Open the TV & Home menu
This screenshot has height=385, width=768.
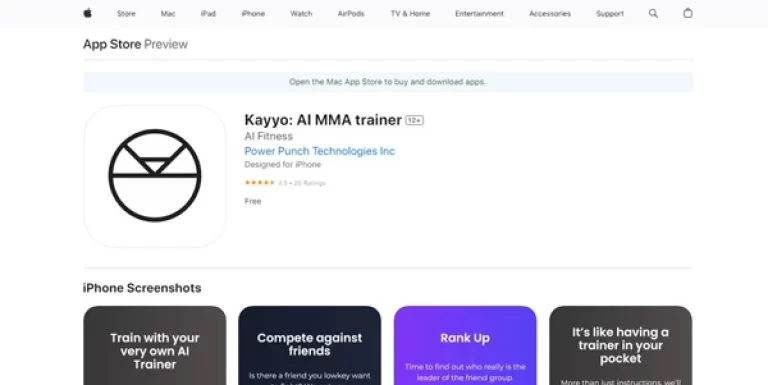pos(410,14)
